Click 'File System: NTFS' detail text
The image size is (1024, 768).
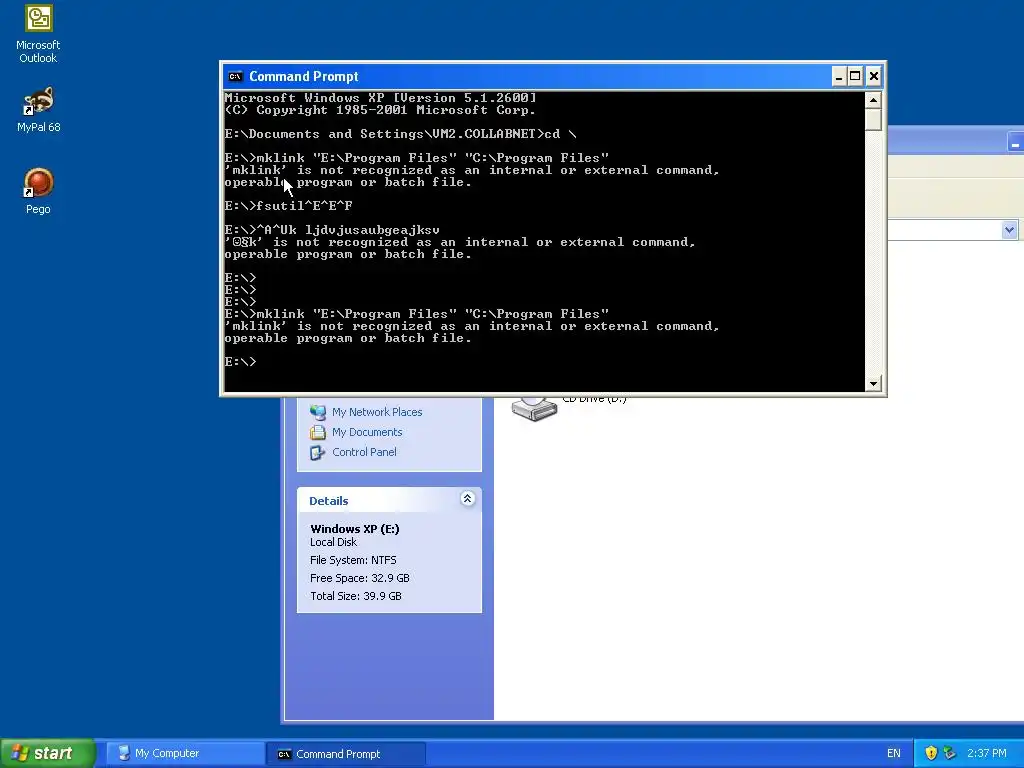(353, 560)
